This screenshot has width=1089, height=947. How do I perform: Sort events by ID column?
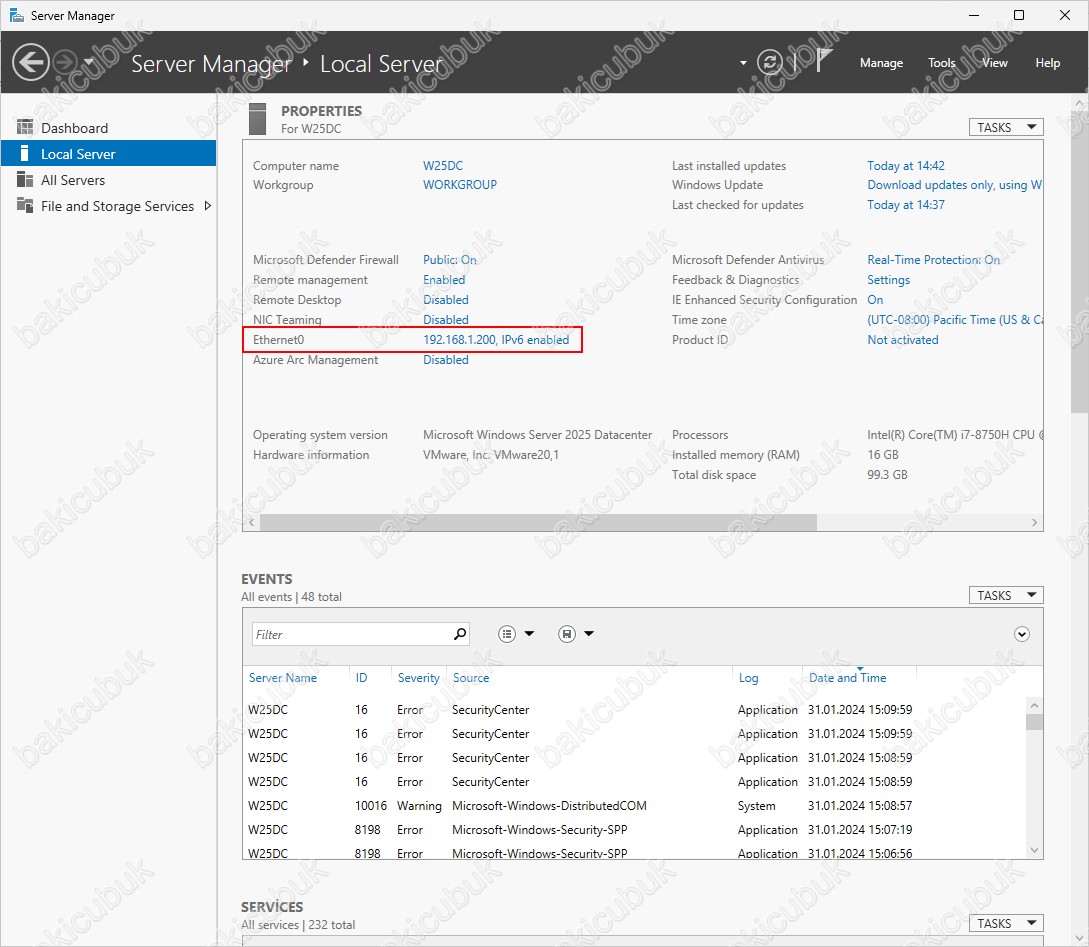coord(361,678)
